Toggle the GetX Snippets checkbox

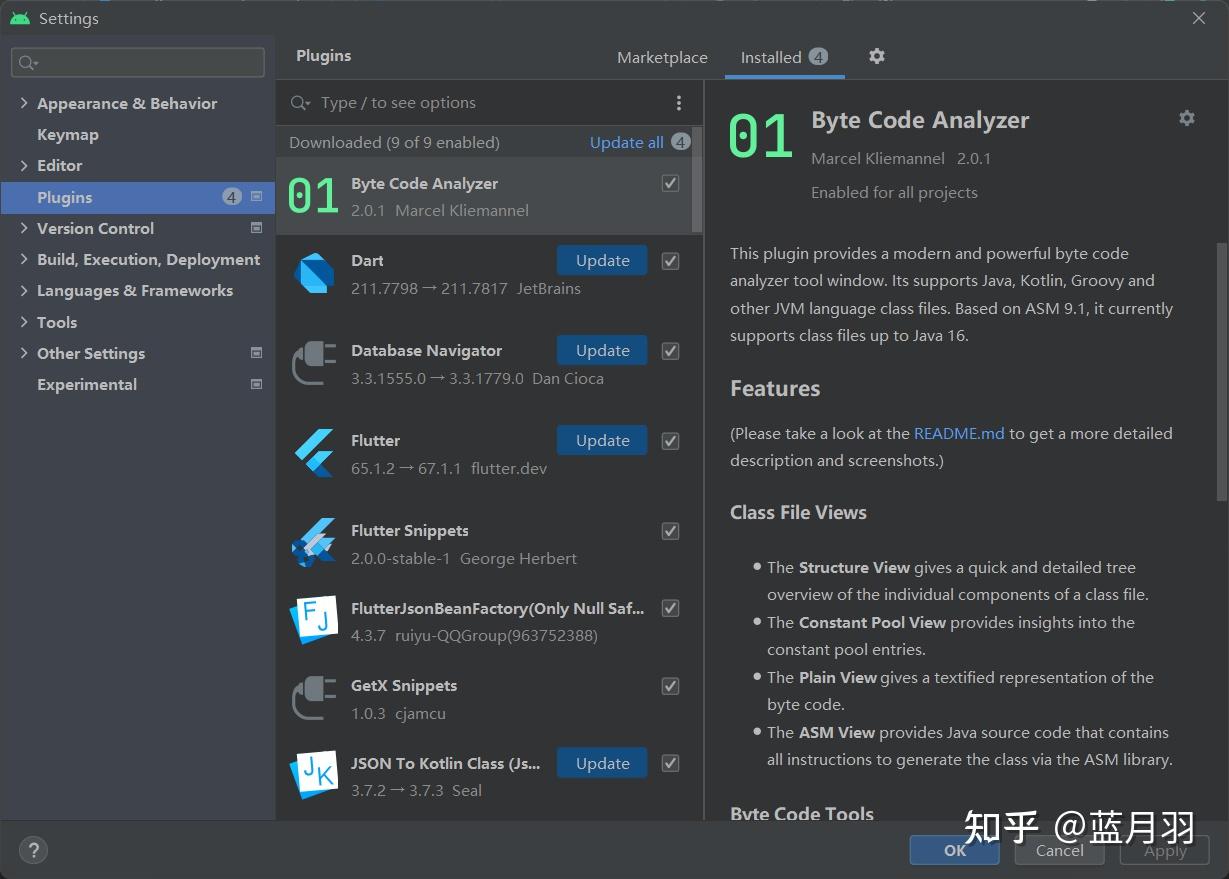tap(670, 686)
